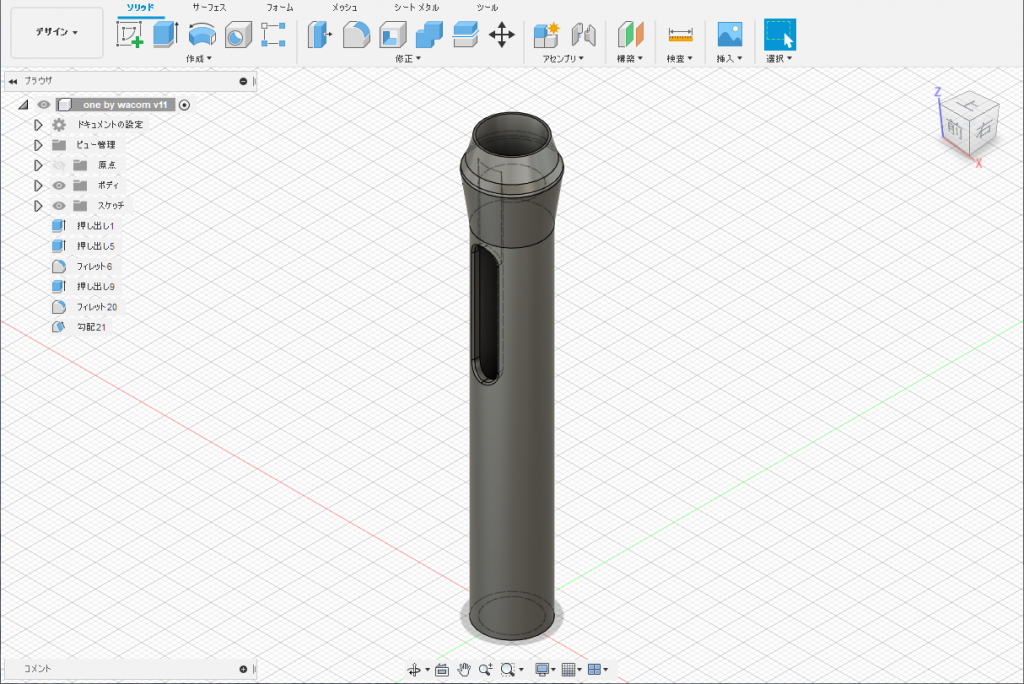Select the Press Pull tool

pos(319,35)
